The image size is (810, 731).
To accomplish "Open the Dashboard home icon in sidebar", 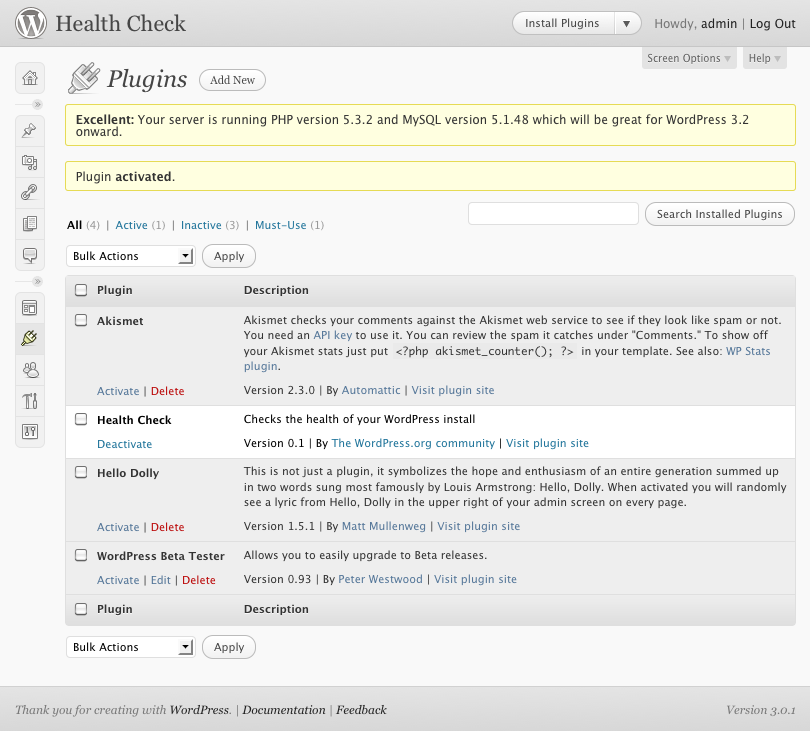I will pos(30,78).
